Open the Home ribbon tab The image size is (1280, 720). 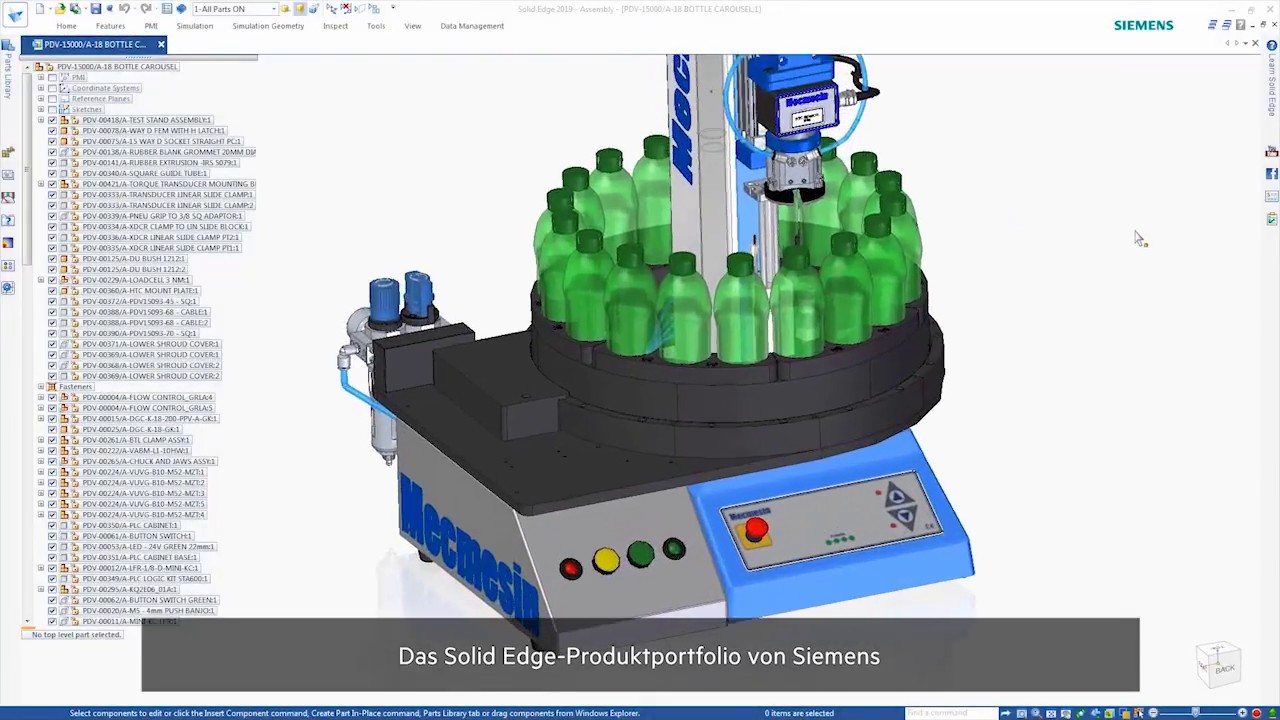[x=66, y=26]
